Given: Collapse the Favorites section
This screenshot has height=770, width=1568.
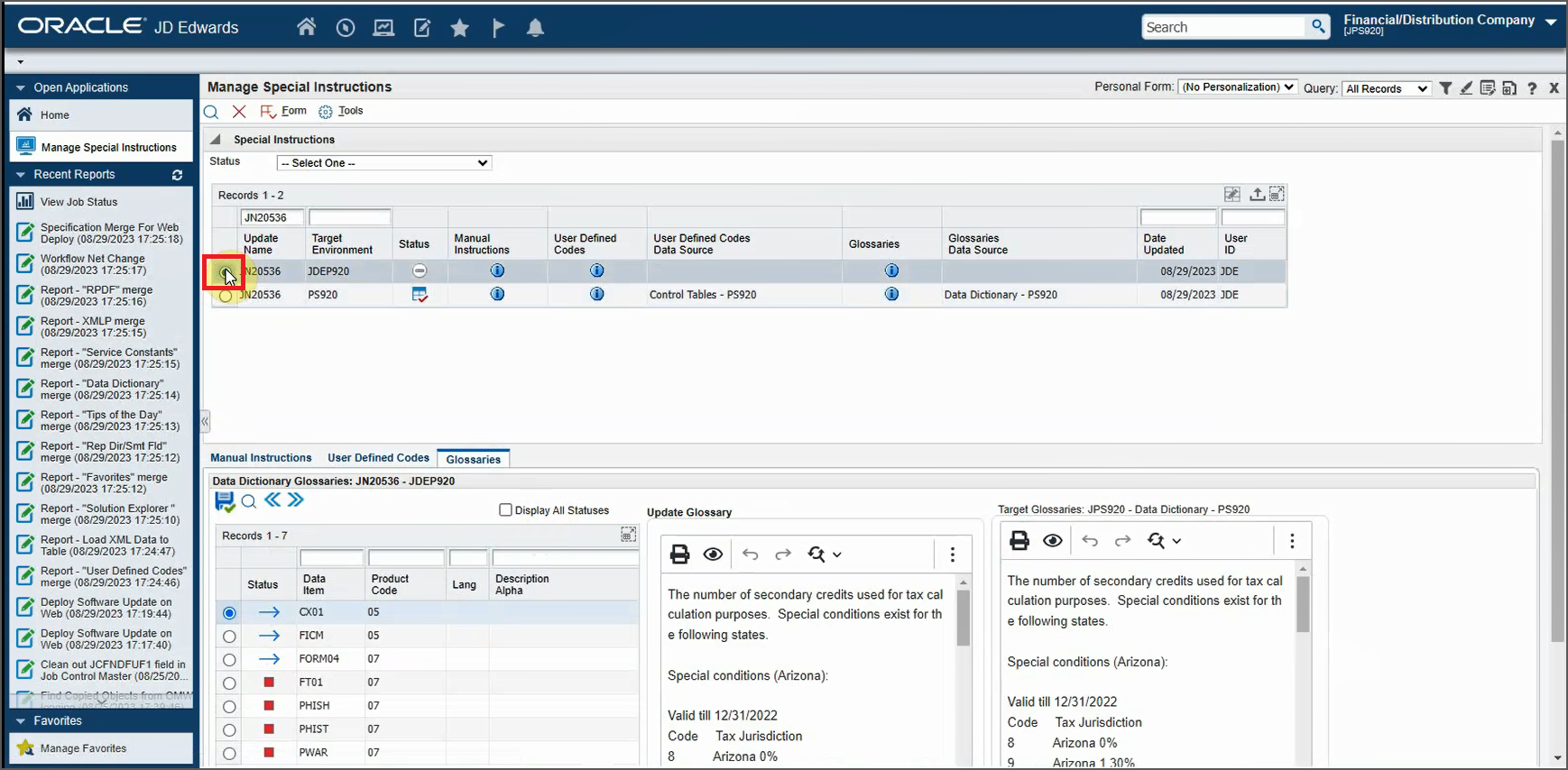Looking at the screenshot, I should click(x=21, y=721).
